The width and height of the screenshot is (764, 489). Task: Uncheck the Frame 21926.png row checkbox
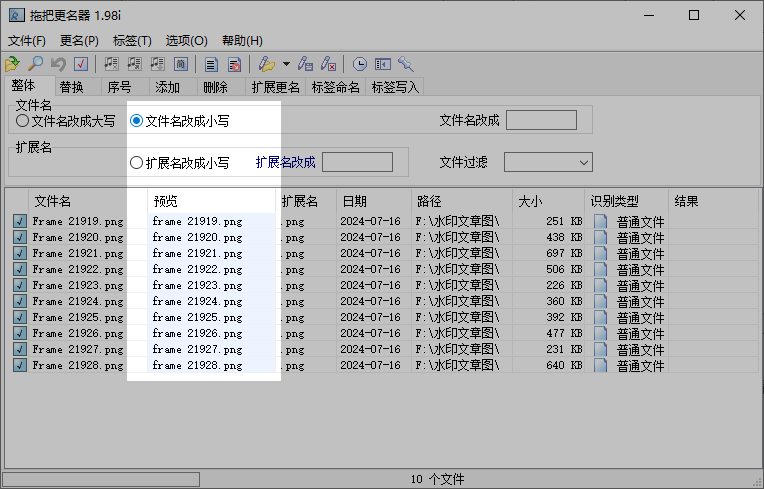click(19, 333)
